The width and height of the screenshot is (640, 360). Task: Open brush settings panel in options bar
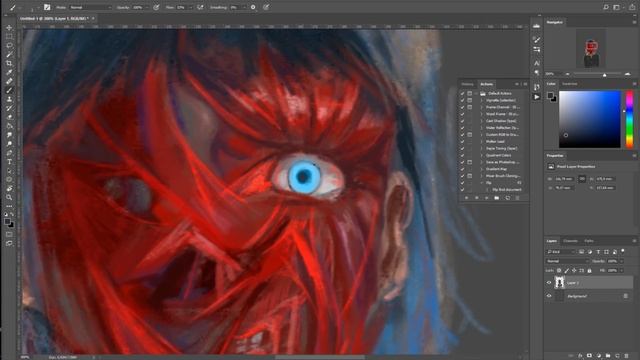point(47,7)
